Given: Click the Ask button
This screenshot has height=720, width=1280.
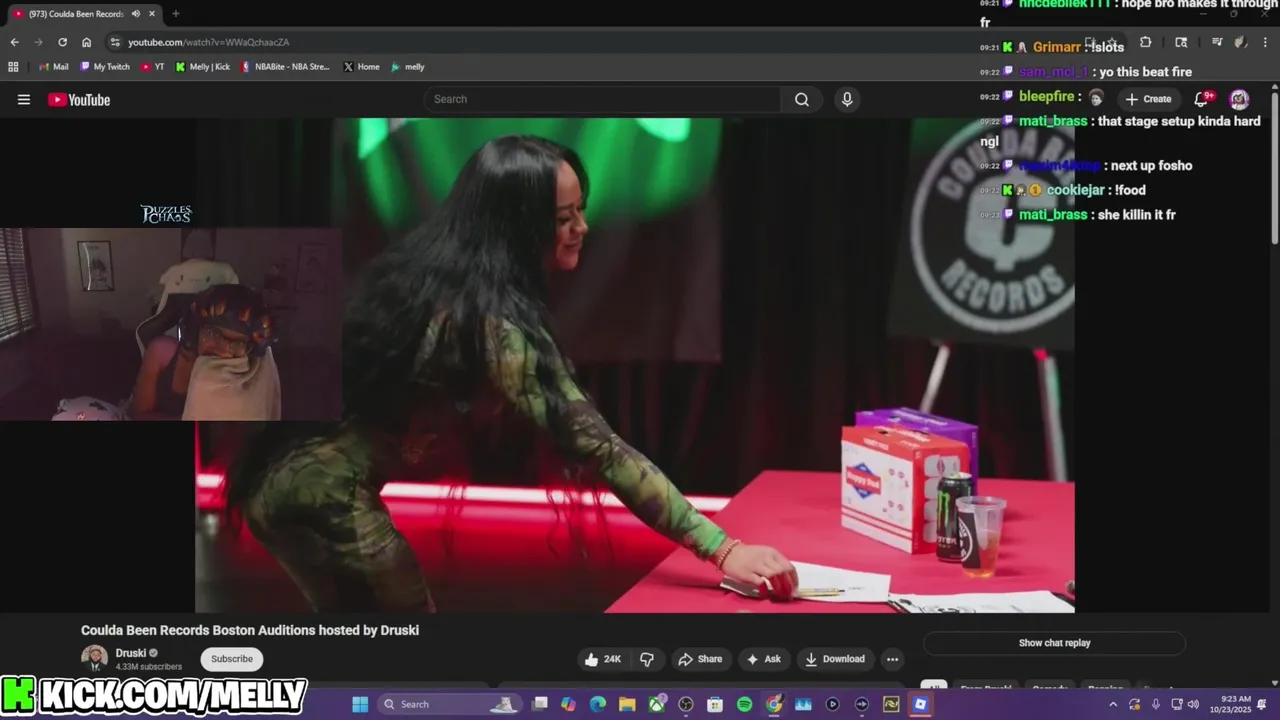Looking at the screenshot, I should [x=763, y=659].
